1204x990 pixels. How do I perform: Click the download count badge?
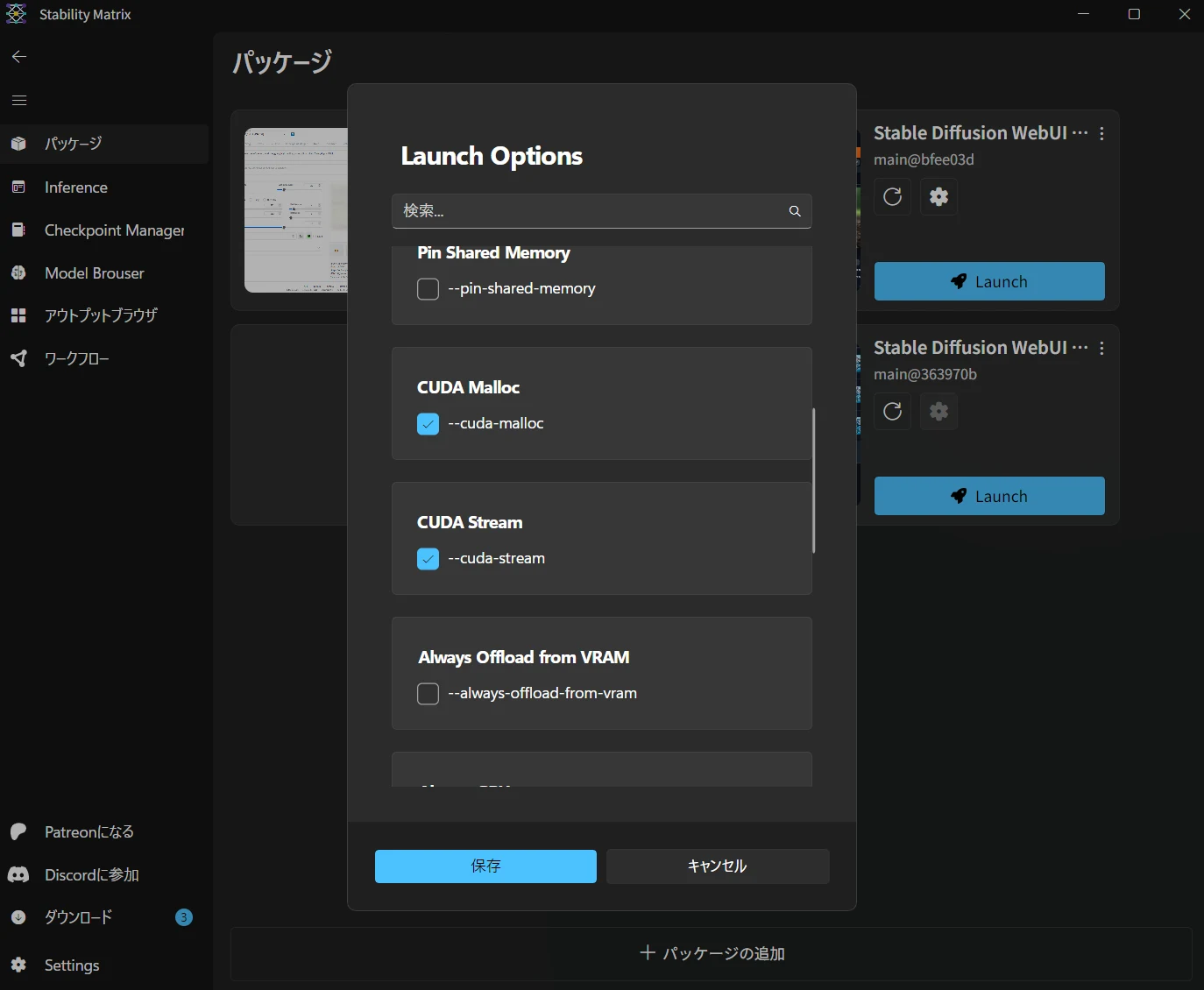tap(184, 917)
